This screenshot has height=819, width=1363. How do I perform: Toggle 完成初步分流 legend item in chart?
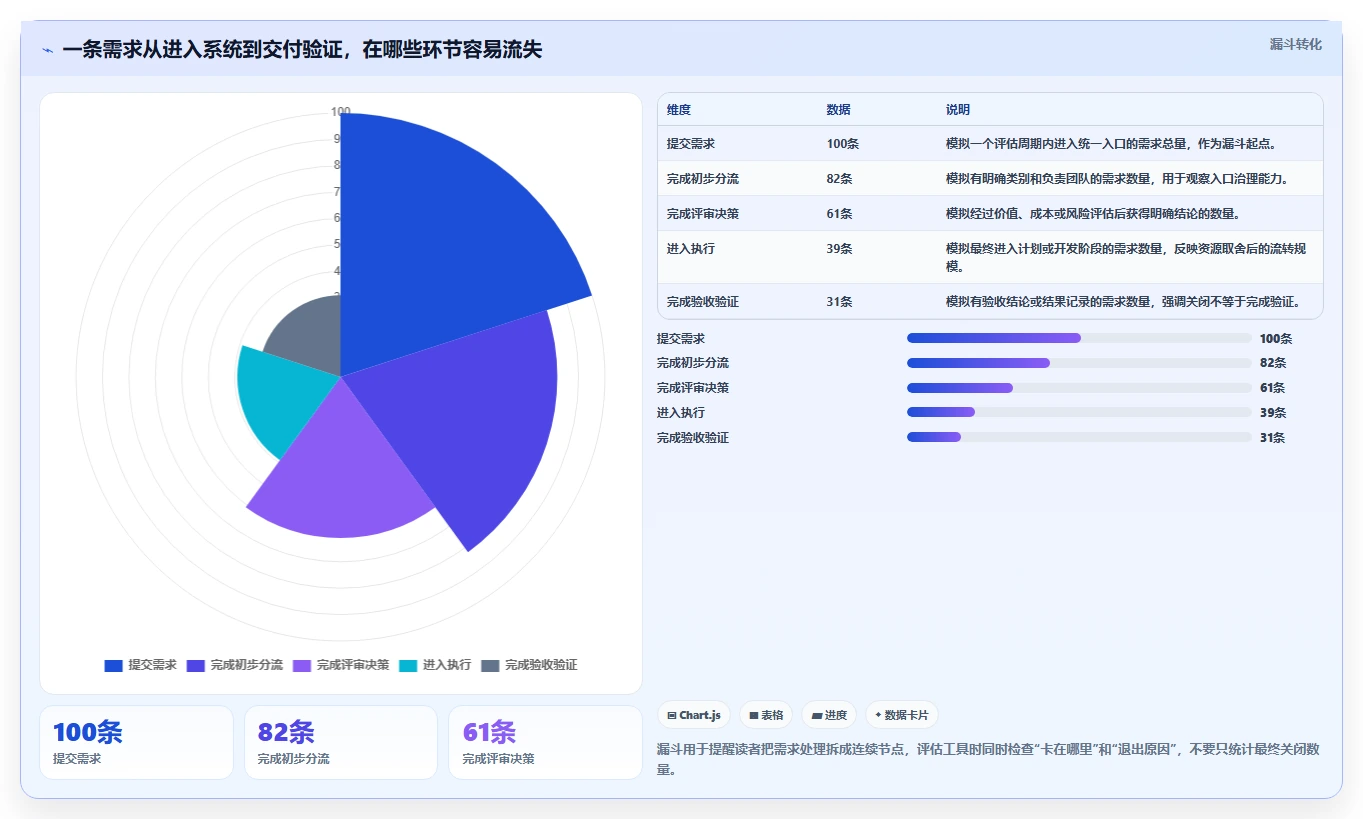click(234, 665)
